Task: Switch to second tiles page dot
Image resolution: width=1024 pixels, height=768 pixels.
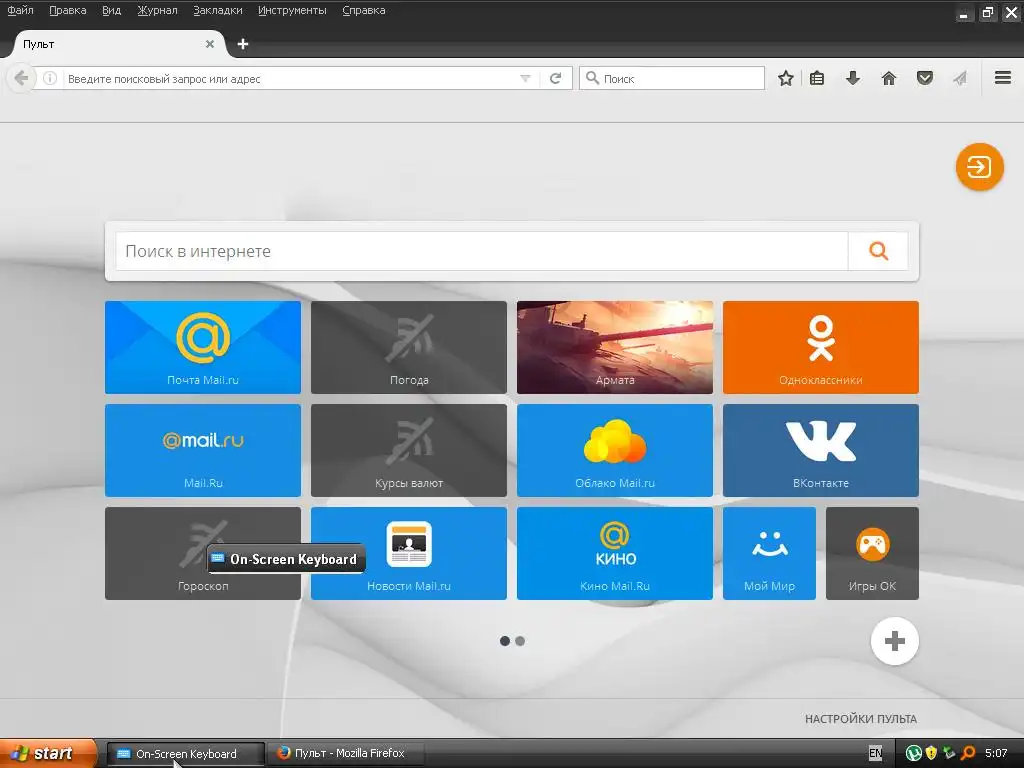Action: pyautogui.click(x=520, y=641)
